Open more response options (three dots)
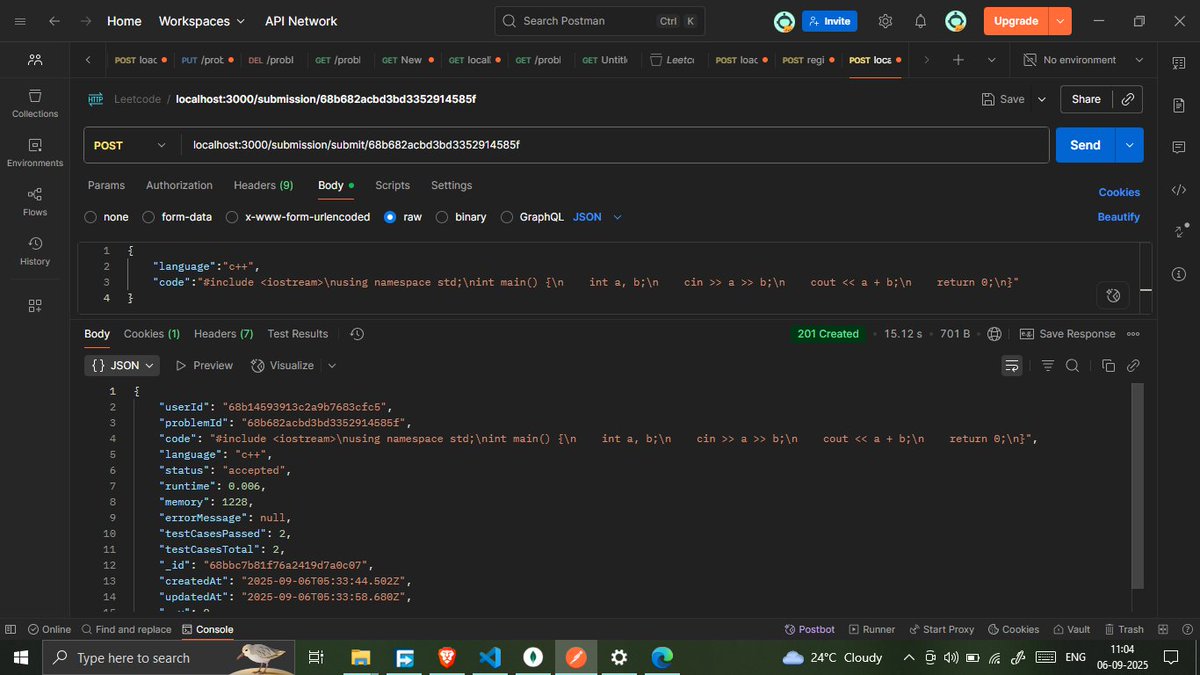The height and width of the screenshot is (675, 1200). click(x=1133, y=334)
